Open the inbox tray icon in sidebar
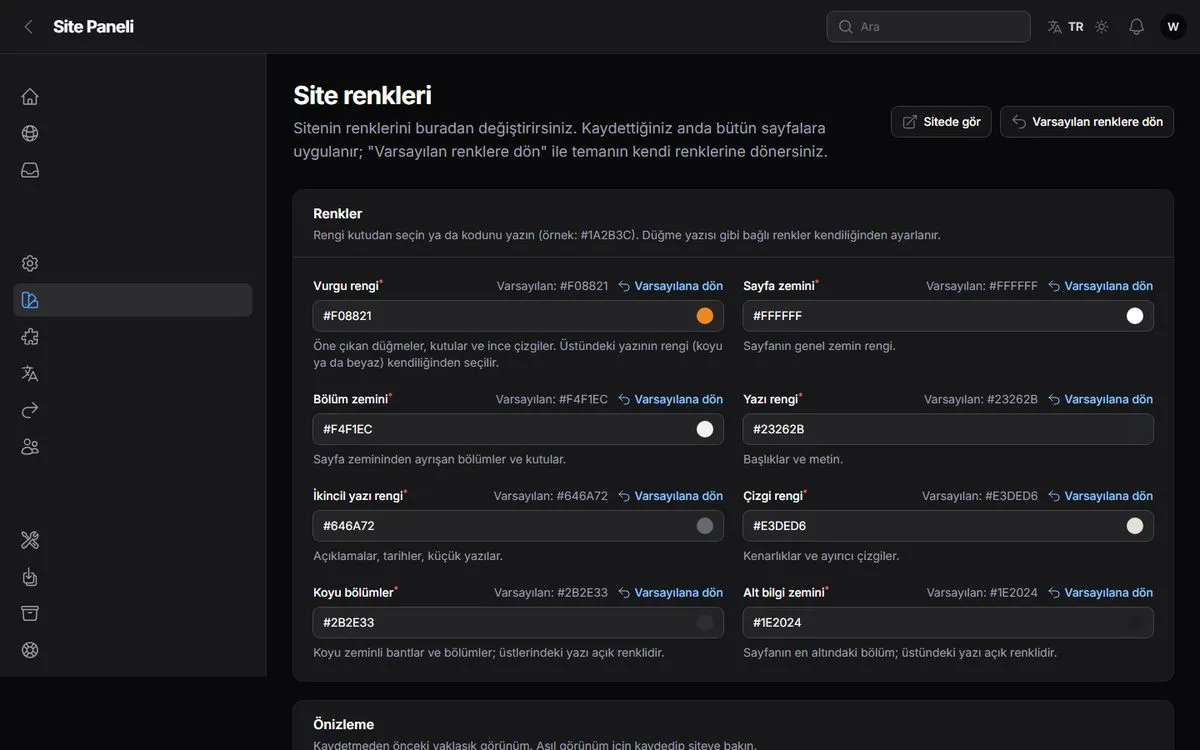1200x750 pixels. (30, 170)
